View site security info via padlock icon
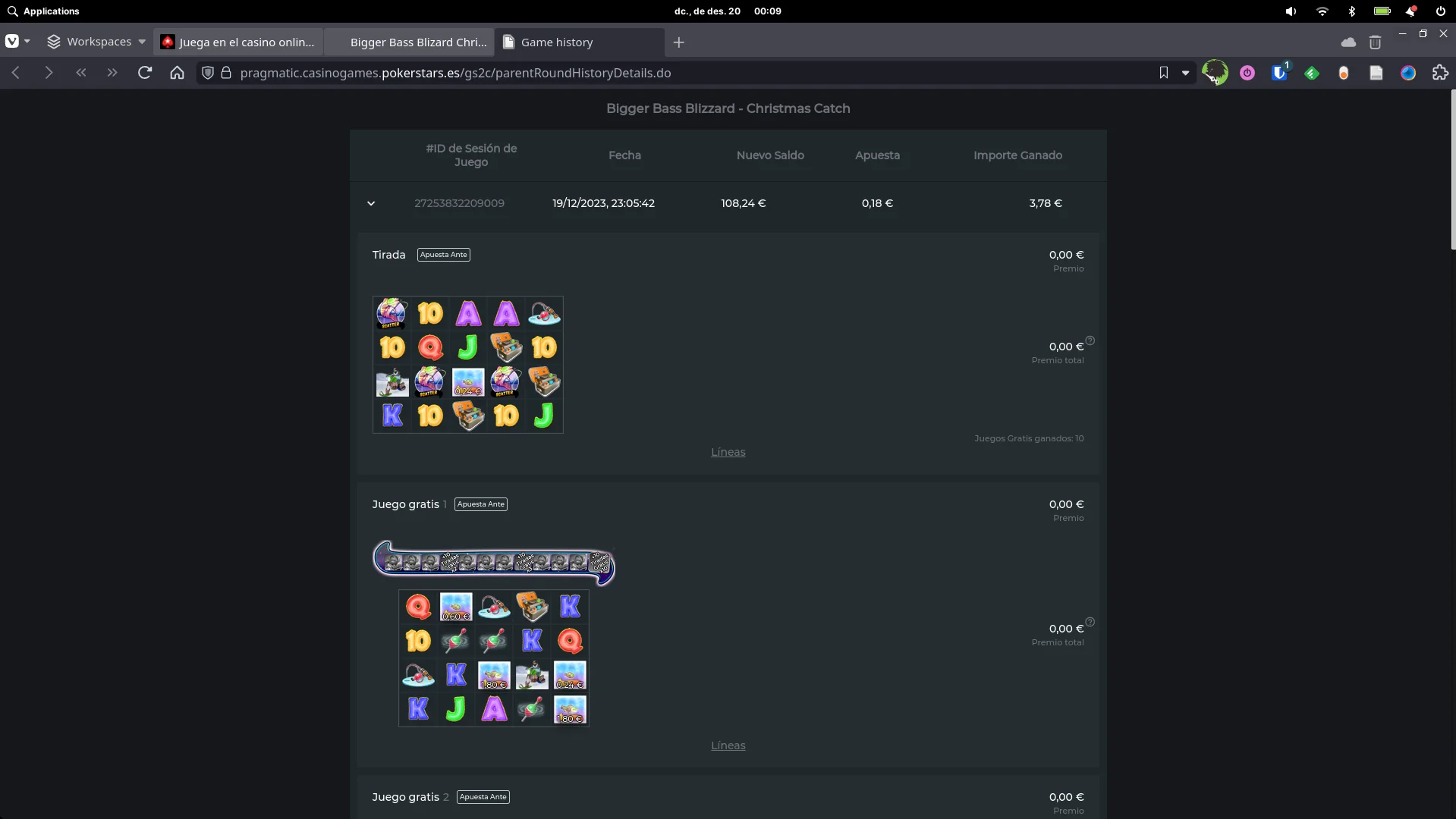1456x819 pixels. (x=226, y=73)
